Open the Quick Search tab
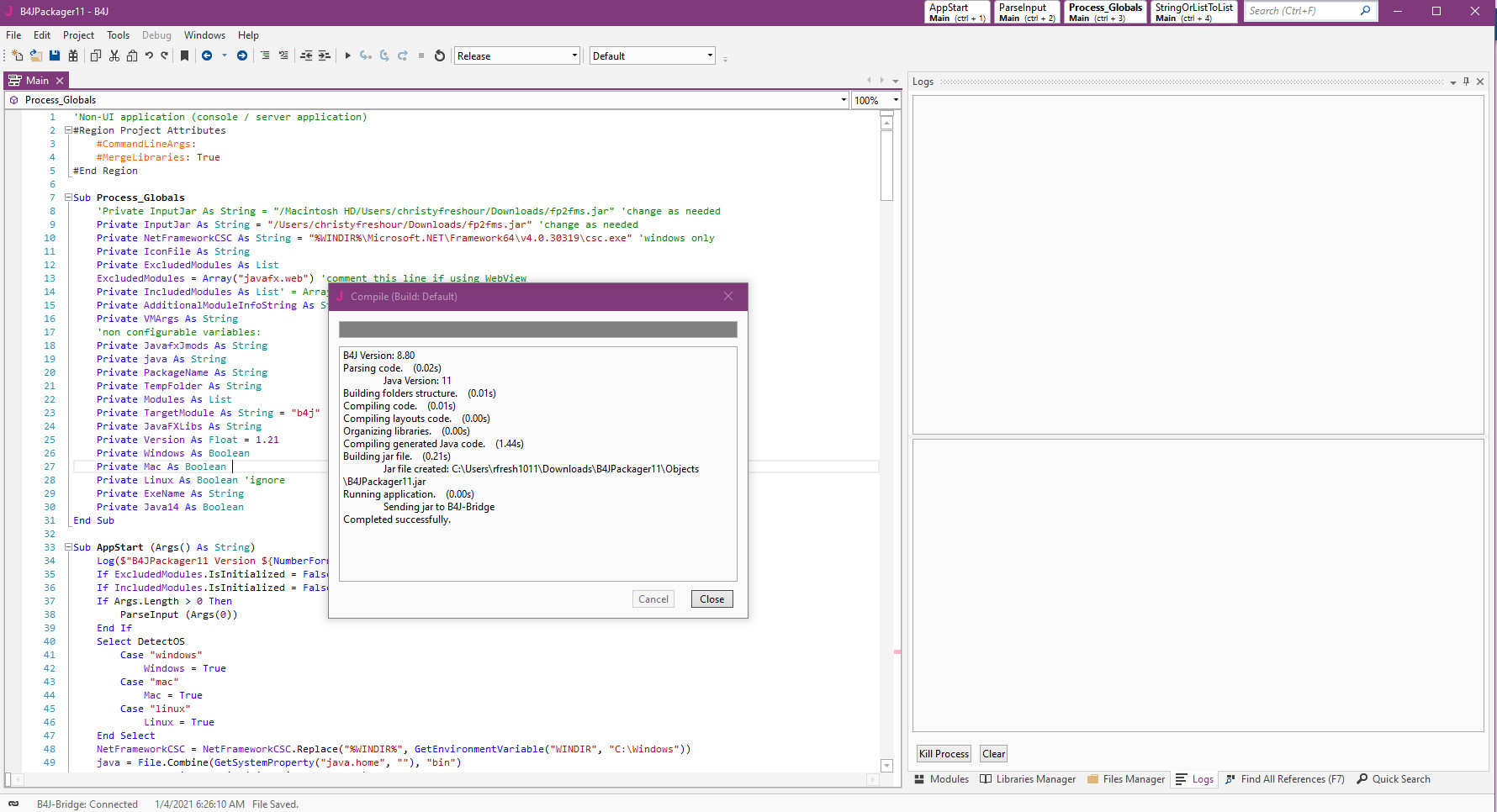This screenshot has height=812, width=1497. (1394, 779)
